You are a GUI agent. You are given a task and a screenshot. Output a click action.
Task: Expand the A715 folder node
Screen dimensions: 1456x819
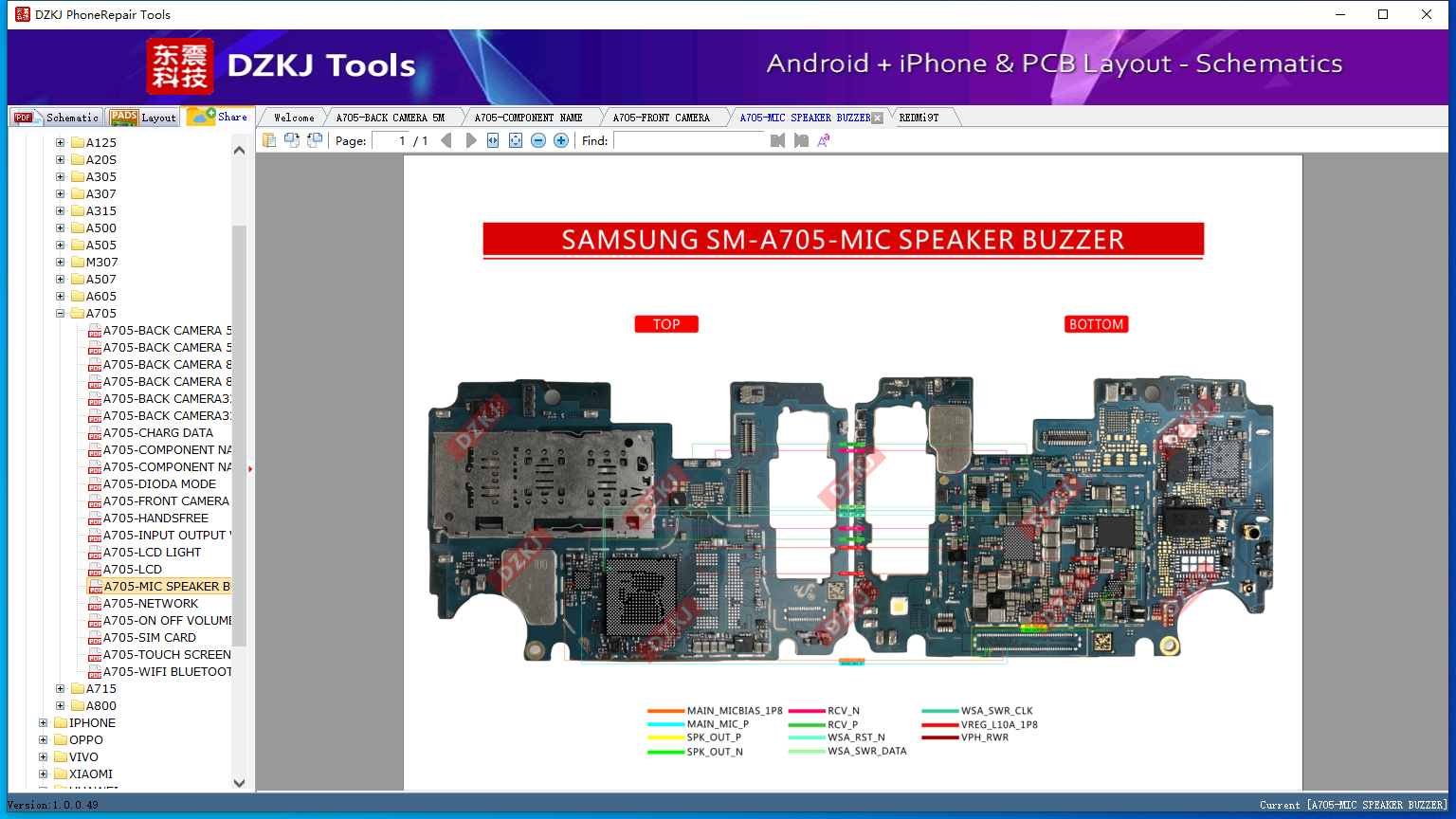tap(61, 689)
